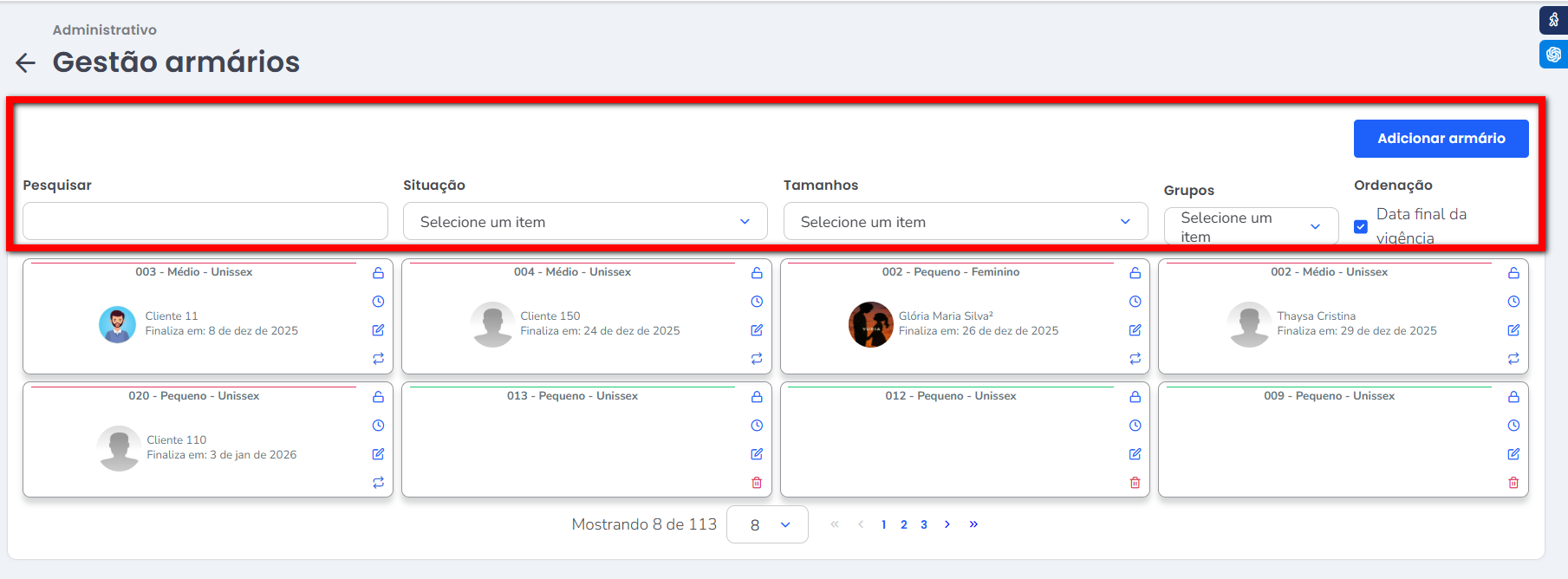The image size is (1568, 579).
Task: Open history clock icon on locker 004 card
Action: 757,302
